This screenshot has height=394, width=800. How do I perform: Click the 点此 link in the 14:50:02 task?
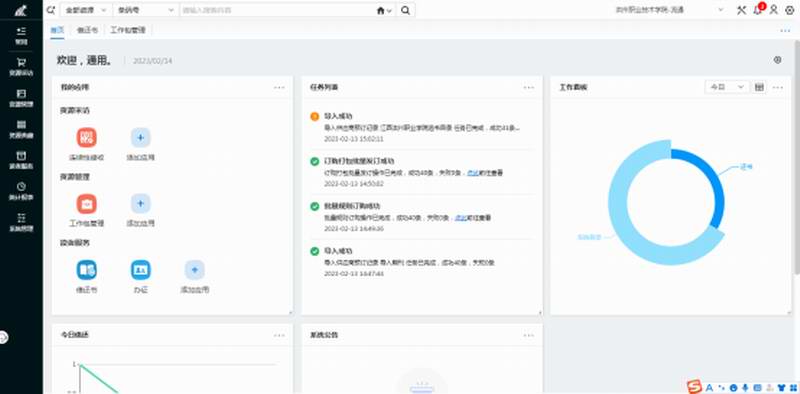tap(472, 173)
